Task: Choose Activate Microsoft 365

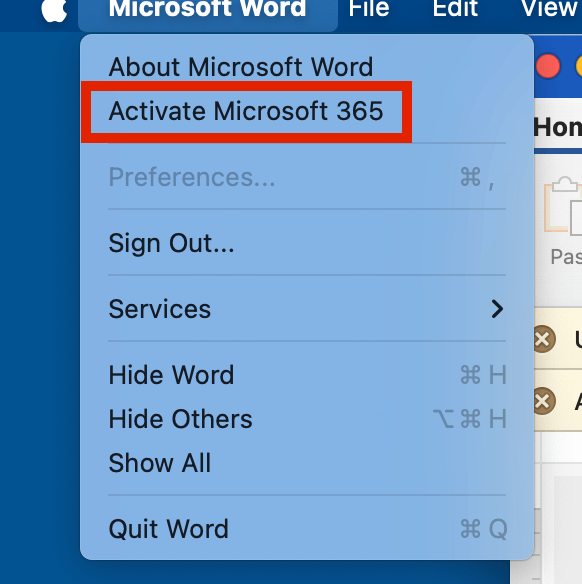Action: (x=307, y=111)
